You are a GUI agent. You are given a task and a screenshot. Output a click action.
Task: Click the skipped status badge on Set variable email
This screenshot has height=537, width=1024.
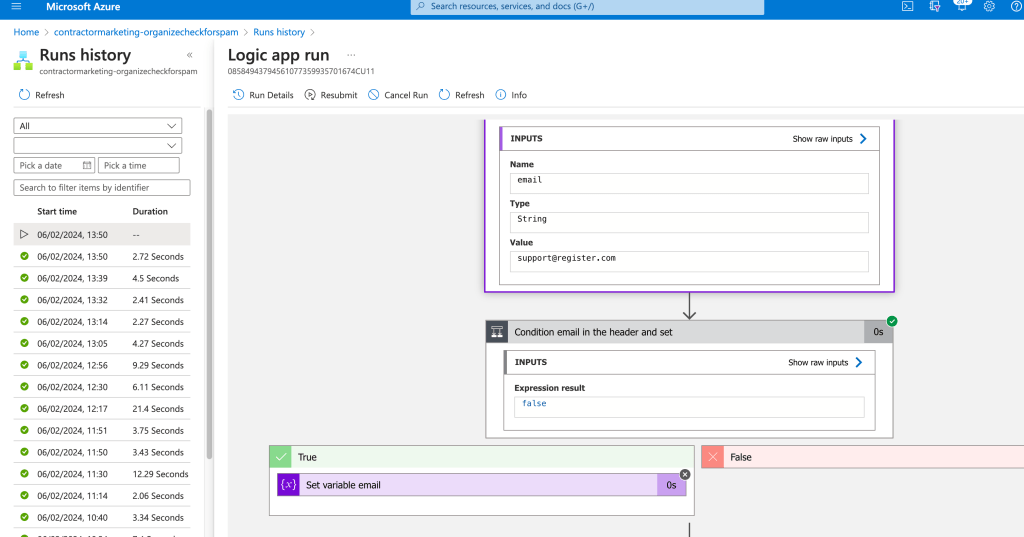(x=684, y=474)
